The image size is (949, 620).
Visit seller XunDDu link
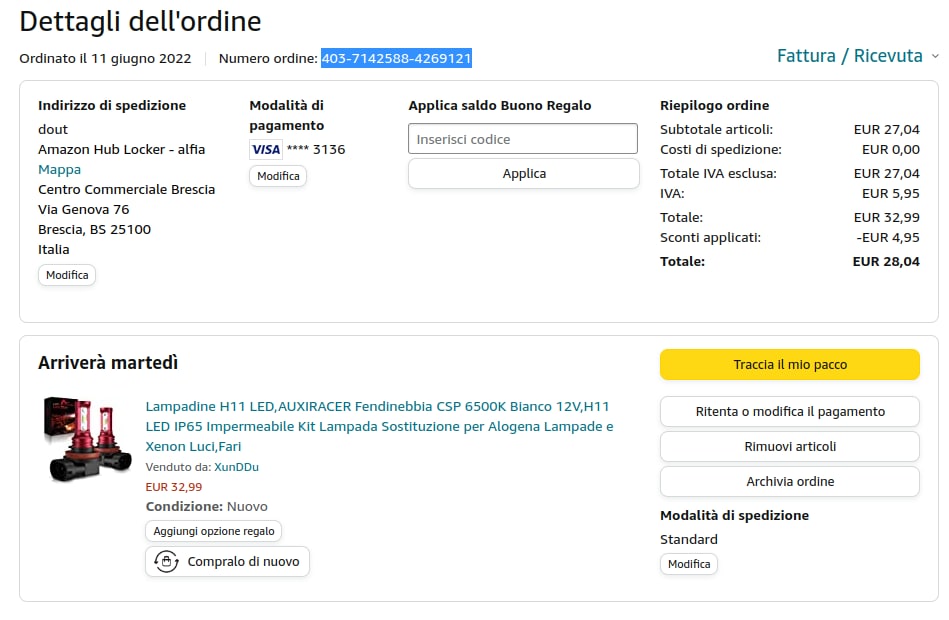point(236,467)
